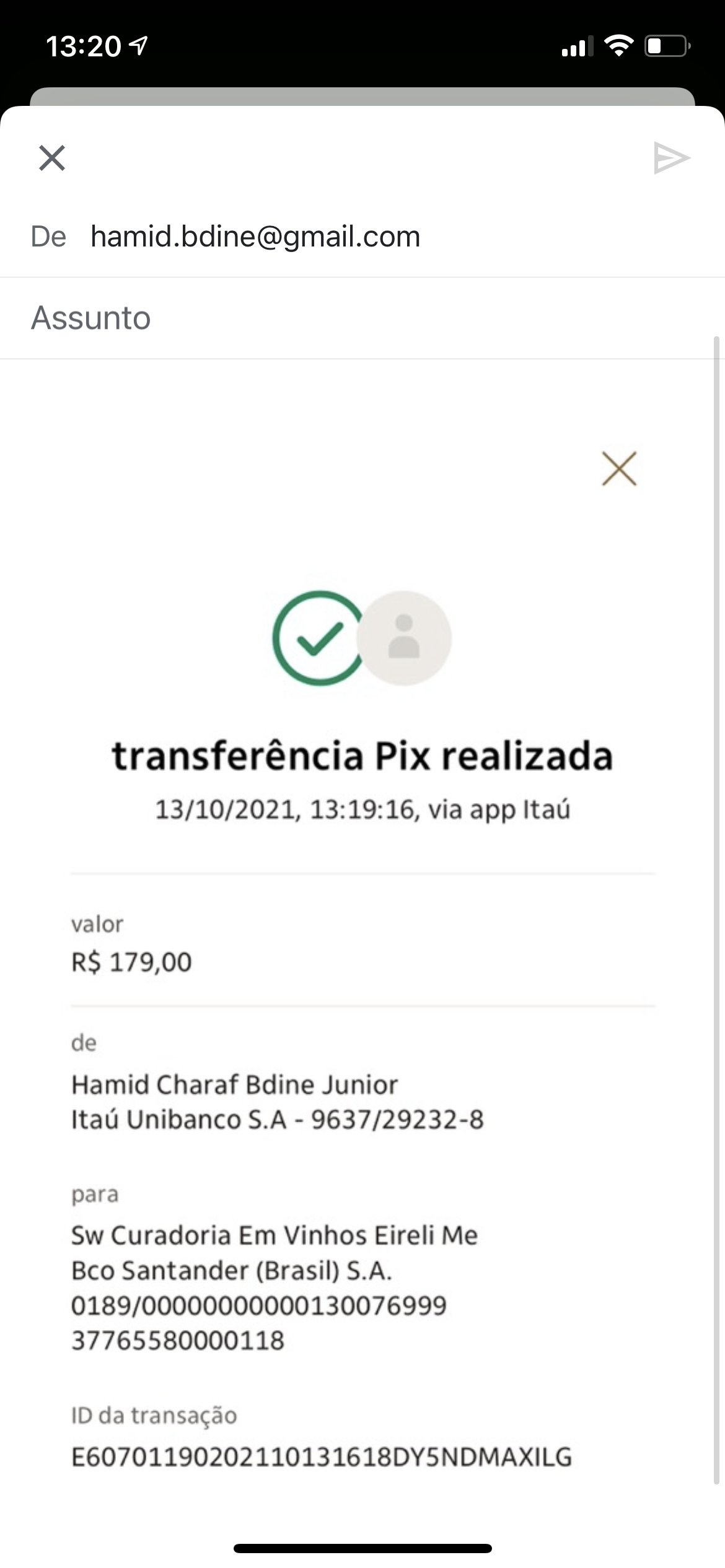Tap the cellular signal bars icon
This screenshot has height=1568, width=725.
576,46
